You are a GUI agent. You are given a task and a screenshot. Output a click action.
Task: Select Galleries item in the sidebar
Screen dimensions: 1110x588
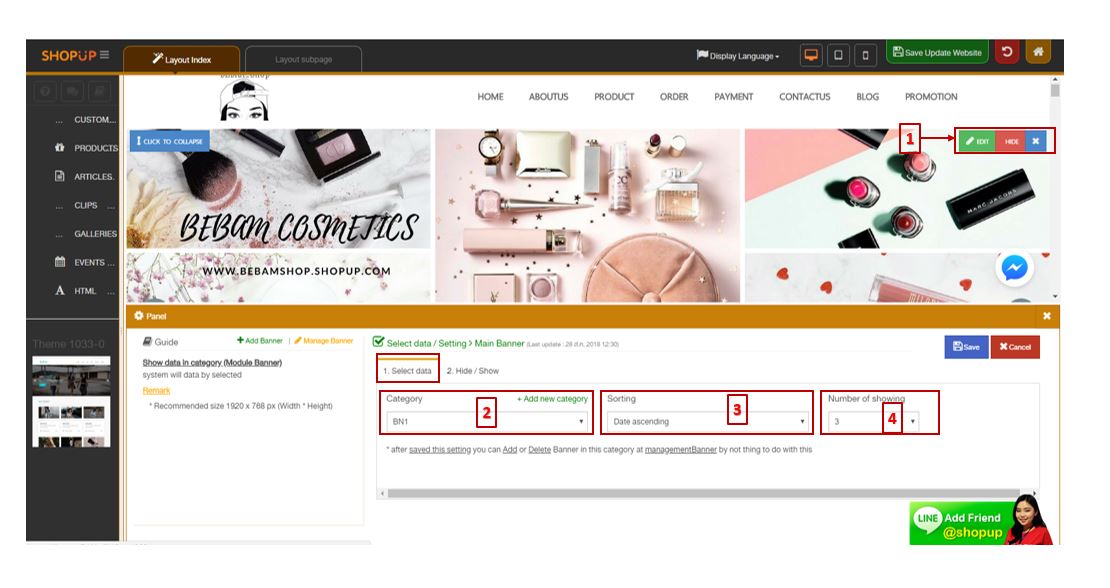95,234
